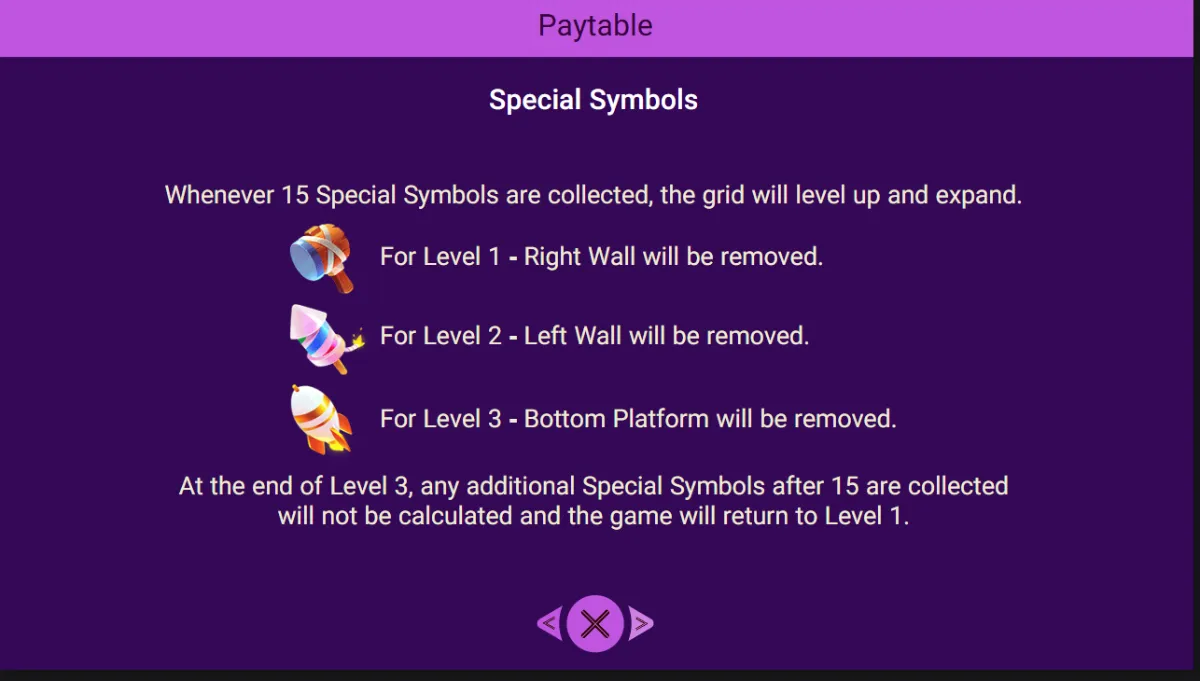The image size is (1200, 681).
Task: Tap the rocket special symbol icon
Action: (320, 420)
